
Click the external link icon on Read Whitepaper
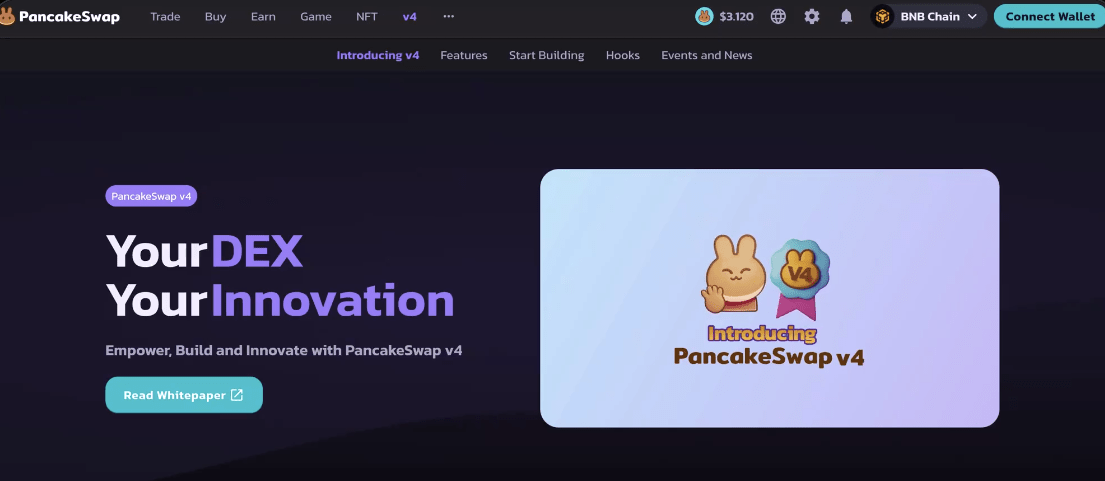click(237, 395)
